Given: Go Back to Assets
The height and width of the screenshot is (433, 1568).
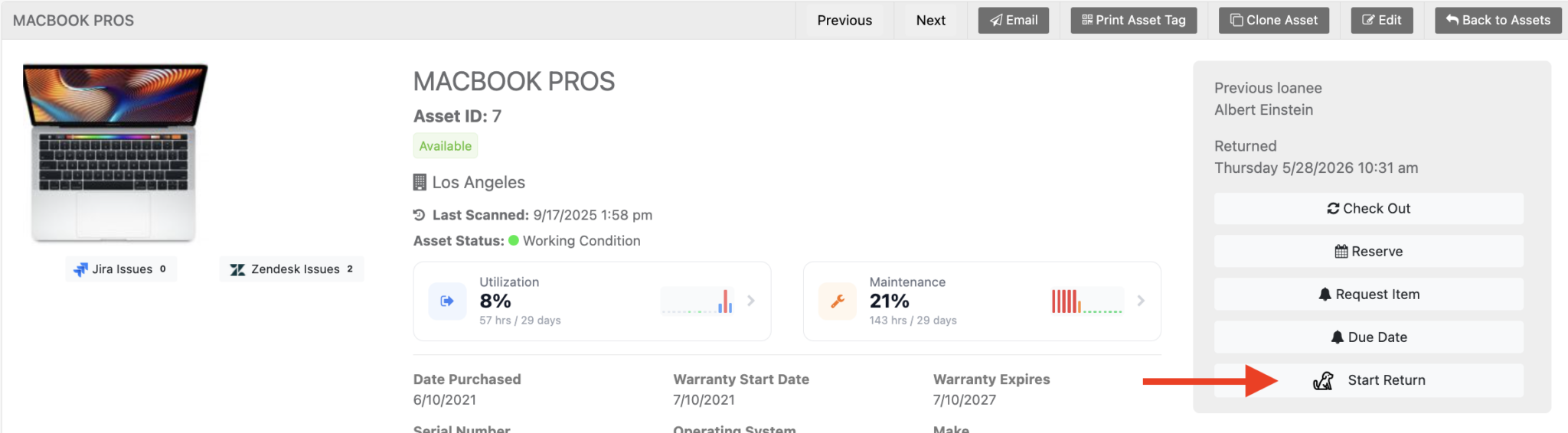Looking at the screenshot, I should tap(1498, 21).
